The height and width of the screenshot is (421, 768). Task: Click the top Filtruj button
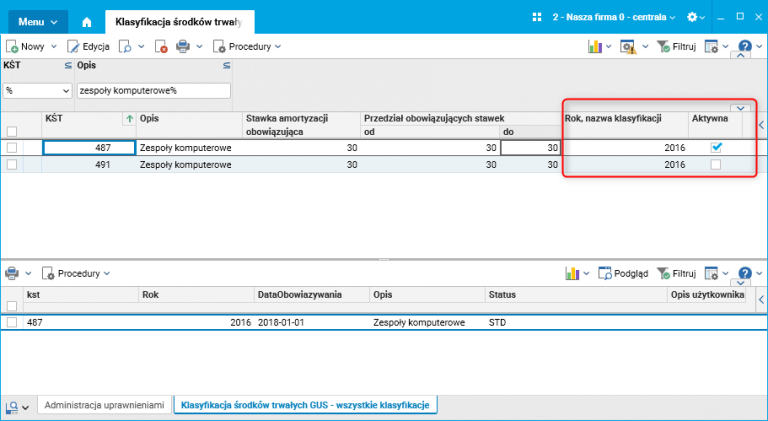click(676, 47)
